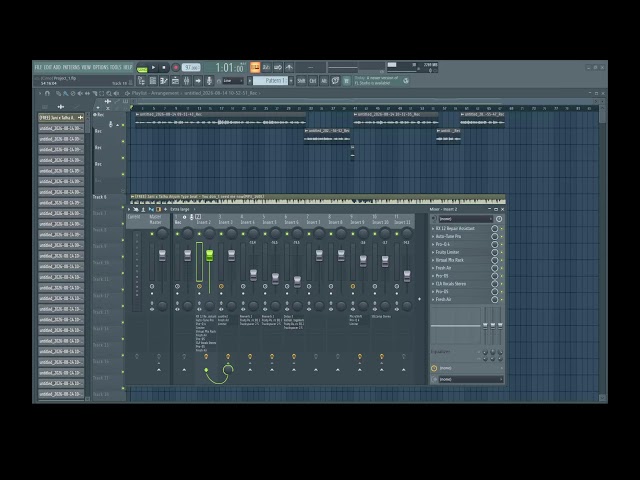
Task: Click the Stop button in transport
Action: [x=164, y=67]
